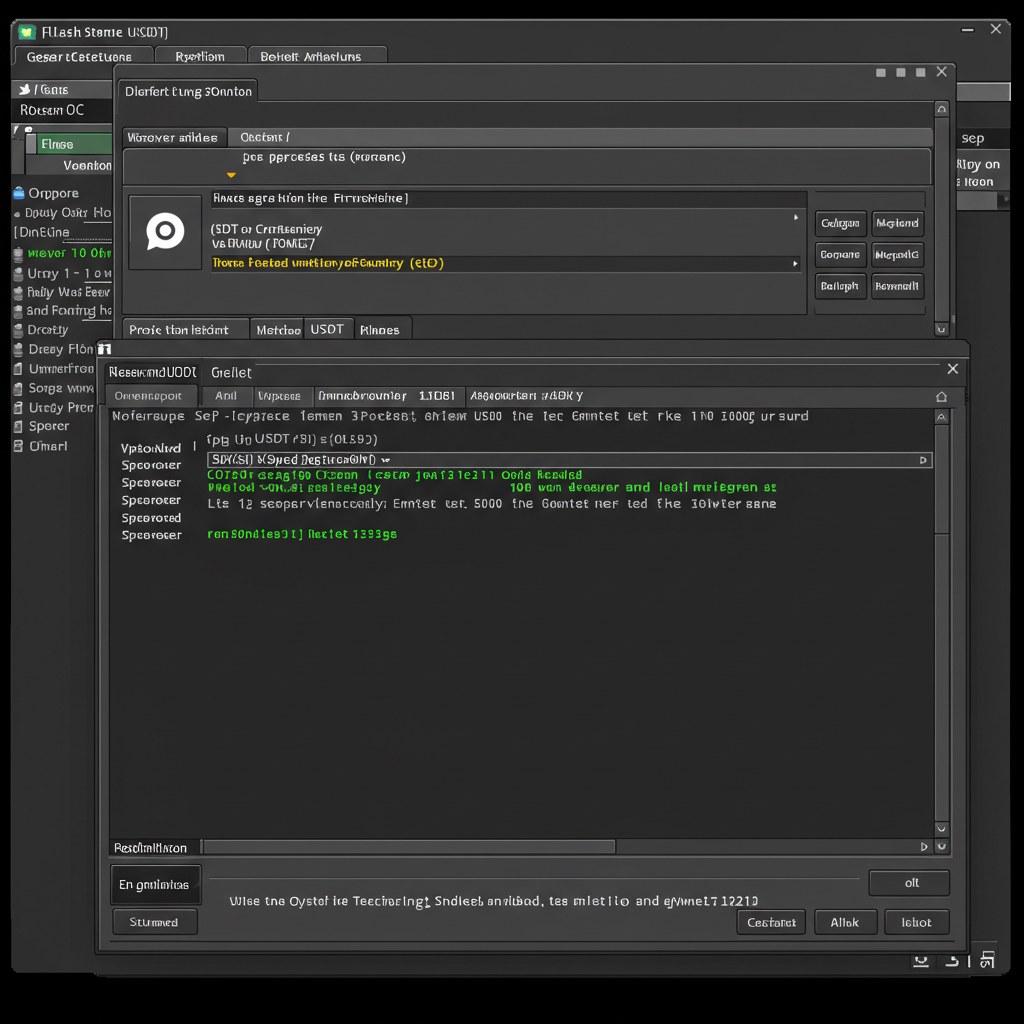This screenshot has width=1024, height=1024.
Task: Click the 'Anil' sub-tab
Action: click(x=227, y=396)
